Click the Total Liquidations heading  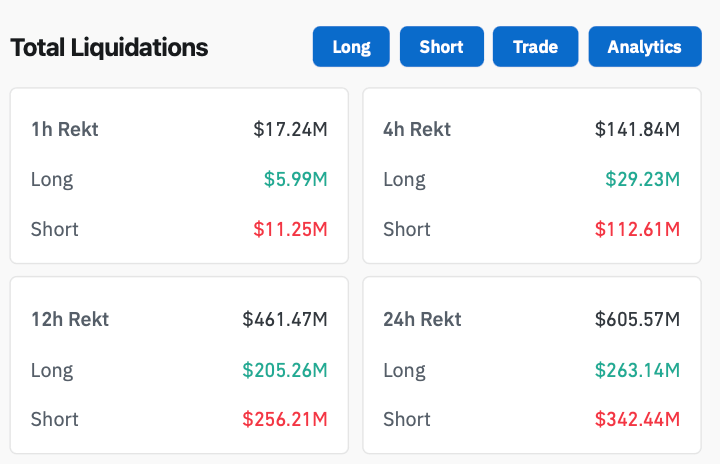point(109,47)
